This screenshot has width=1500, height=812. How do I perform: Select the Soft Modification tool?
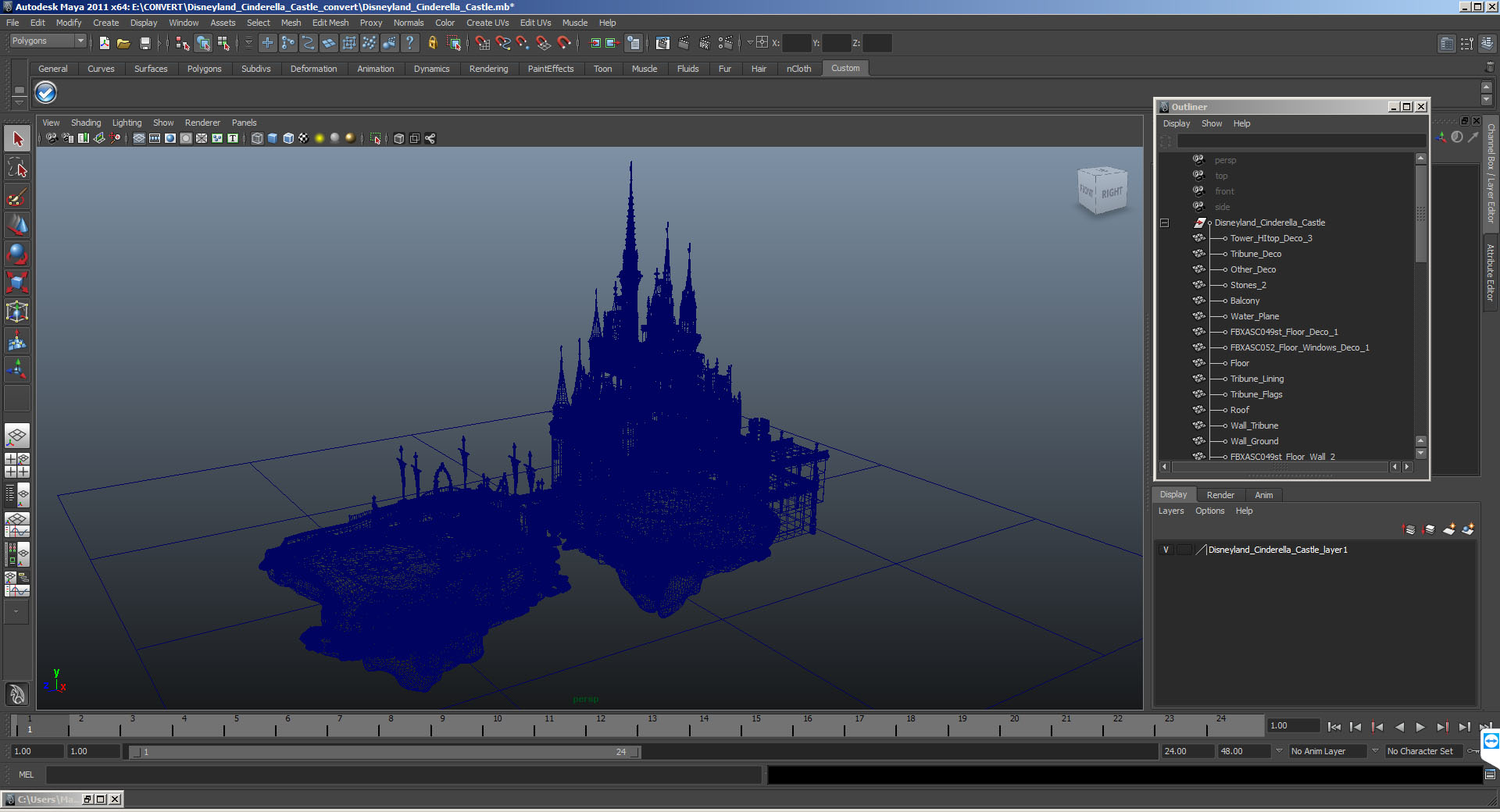click(17, 340)
